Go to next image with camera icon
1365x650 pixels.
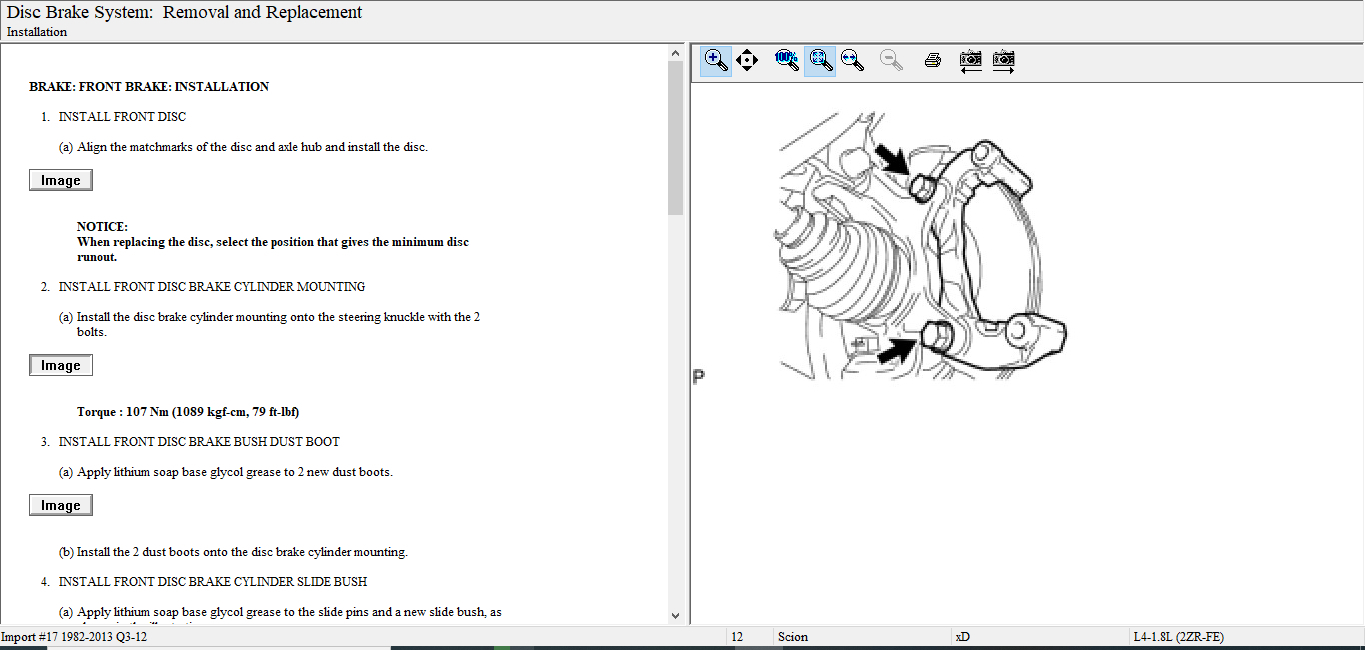[x=1004, y=60]
